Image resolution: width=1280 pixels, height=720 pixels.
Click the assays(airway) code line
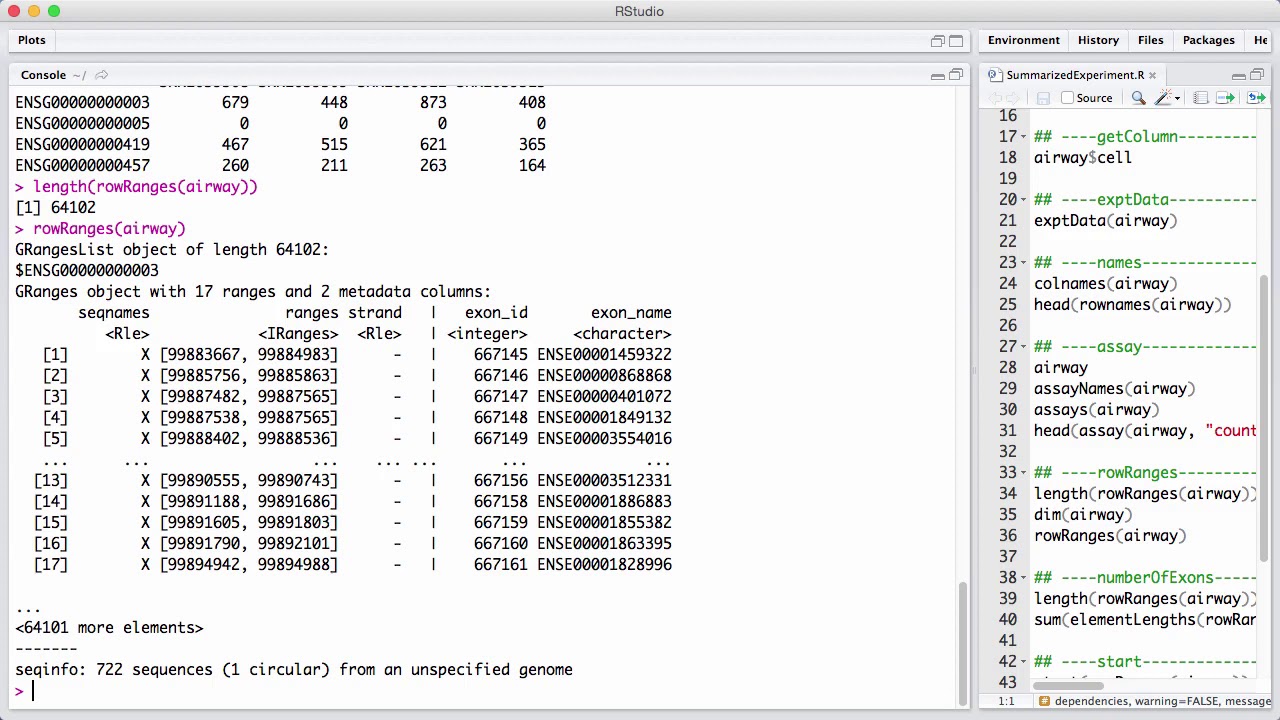point(1096,410)
